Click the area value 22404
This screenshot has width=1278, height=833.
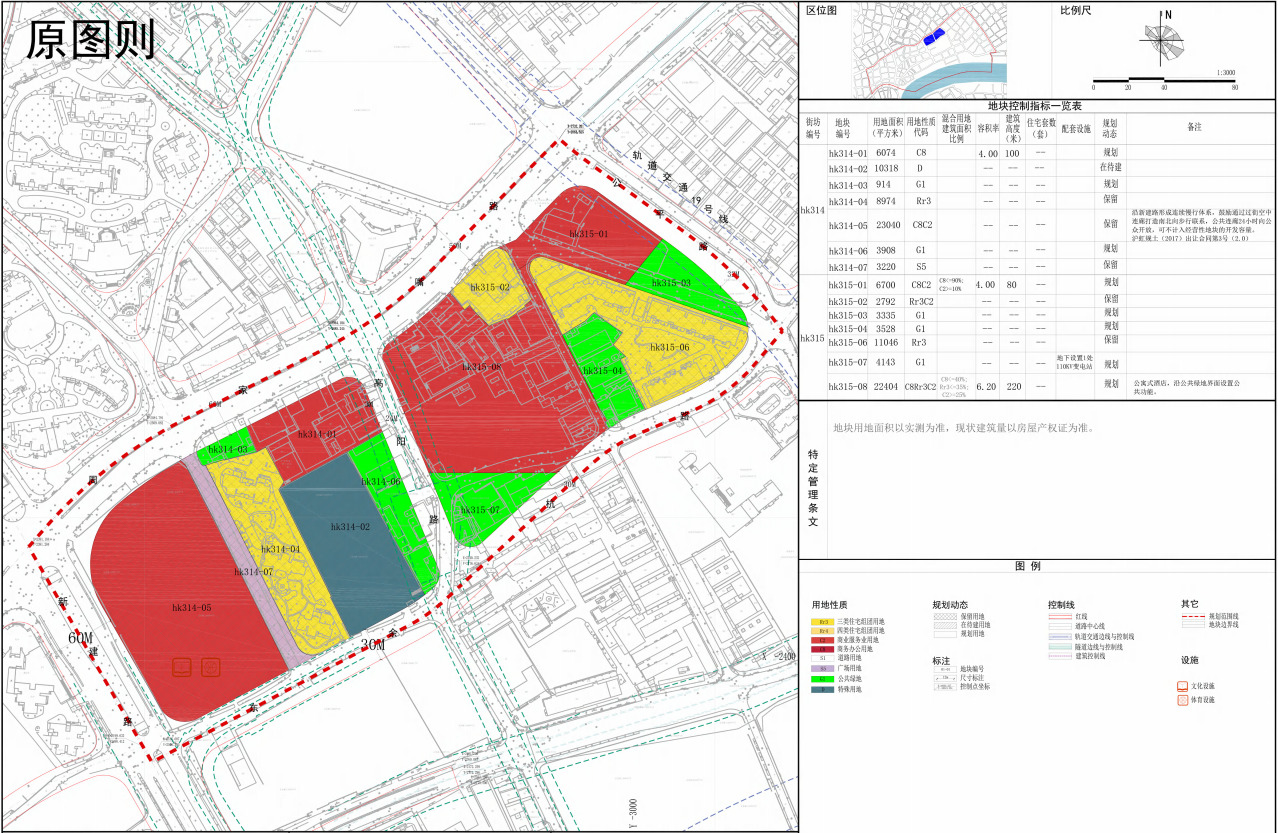pyautogui.click(x=885, y=386)
